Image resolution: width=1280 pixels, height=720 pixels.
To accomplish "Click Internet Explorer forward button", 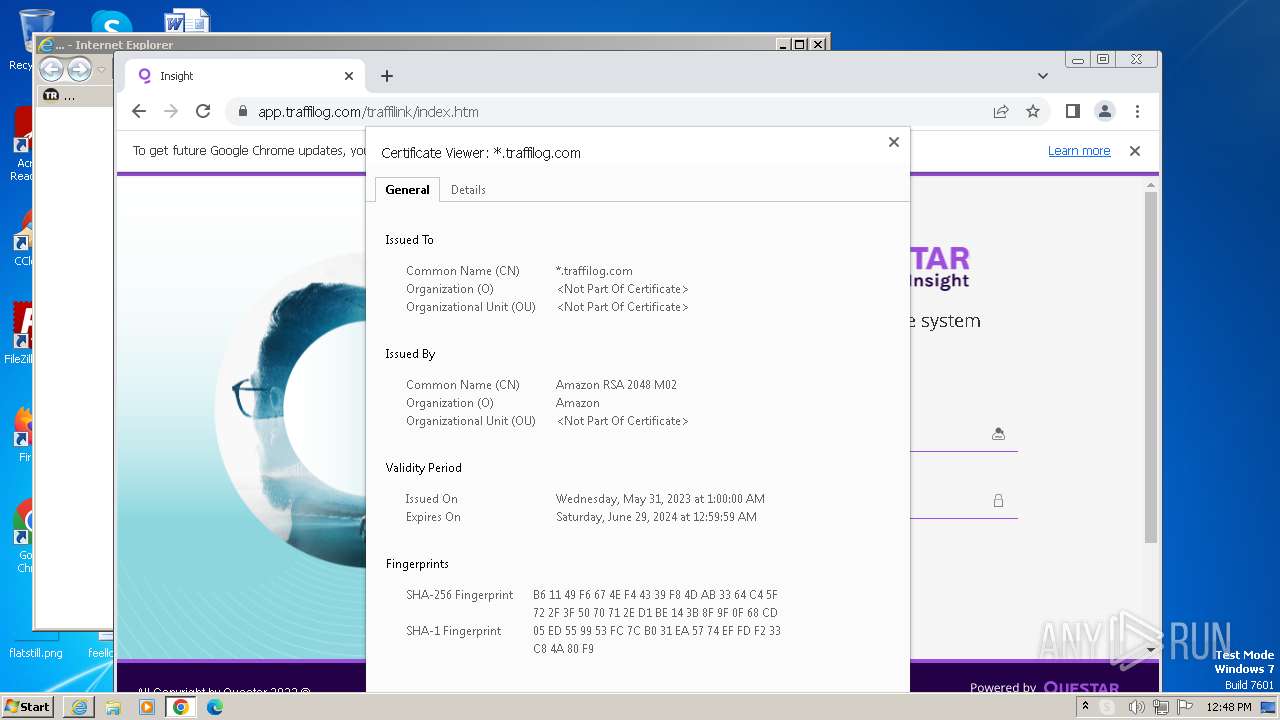I will (80, 69).
